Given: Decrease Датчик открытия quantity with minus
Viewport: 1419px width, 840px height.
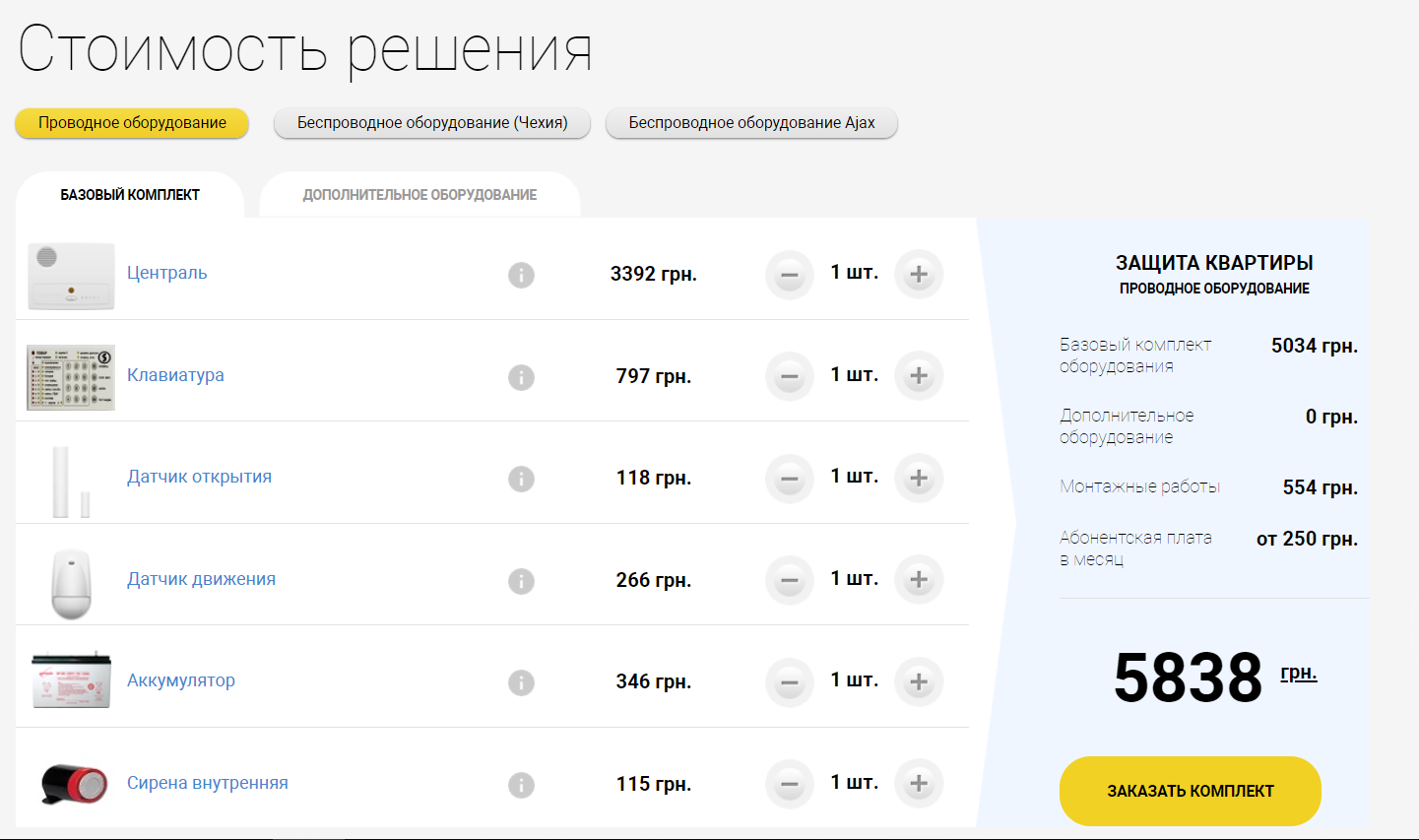Looking at the screenshot, I should [790, 479].
